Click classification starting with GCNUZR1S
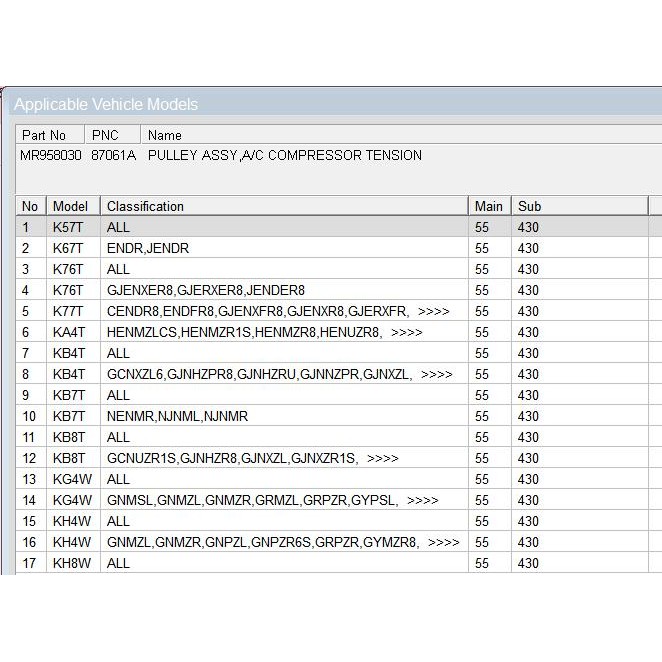662x662 pixels. click(233, 458)
